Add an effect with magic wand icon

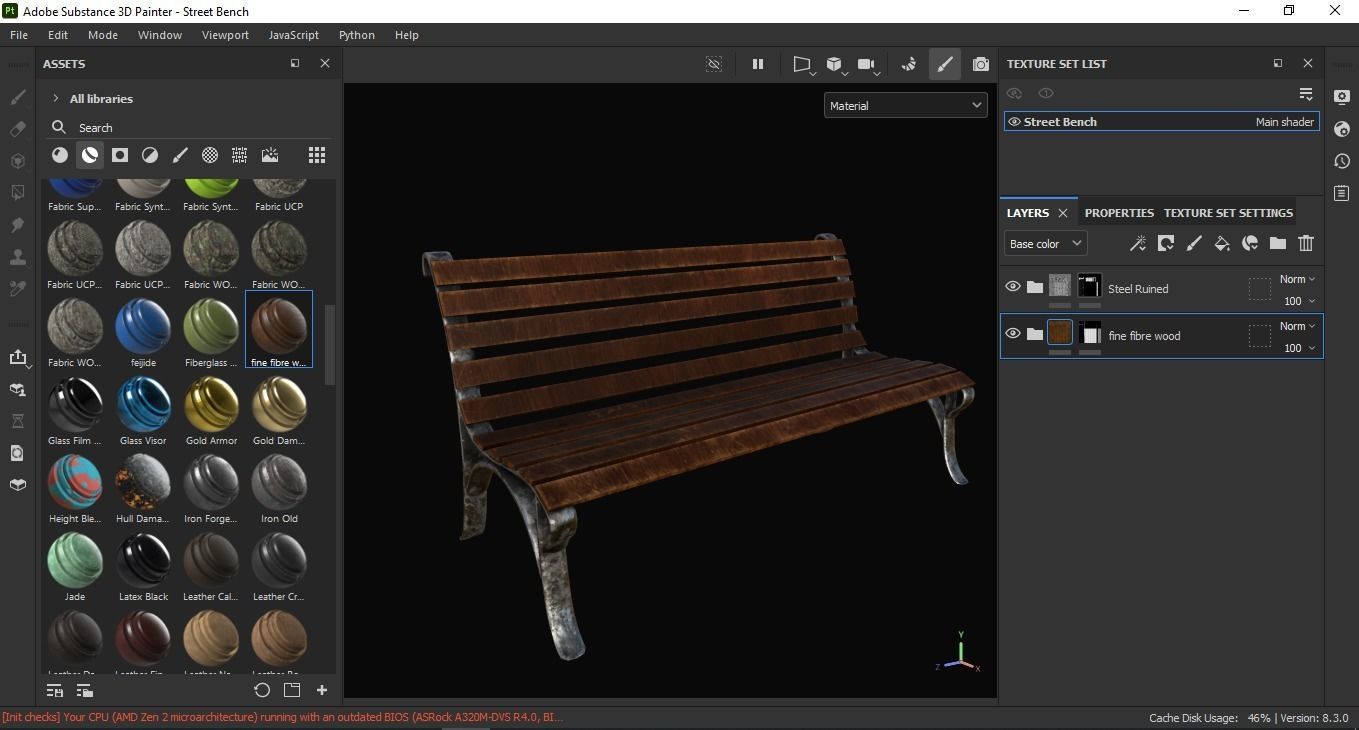point(1137,243)
